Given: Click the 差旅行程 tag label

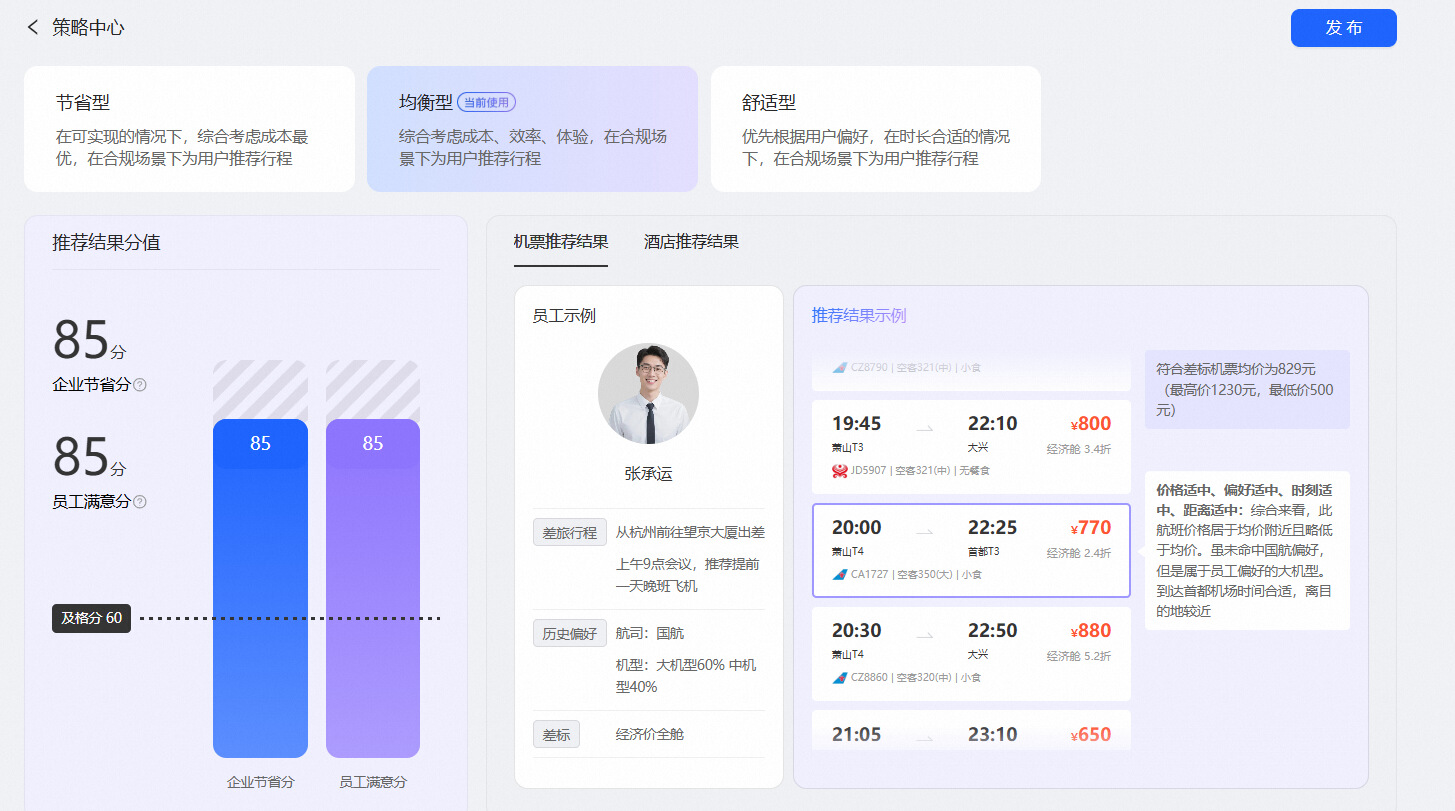Looking at the screenshot, I should 569,533.
